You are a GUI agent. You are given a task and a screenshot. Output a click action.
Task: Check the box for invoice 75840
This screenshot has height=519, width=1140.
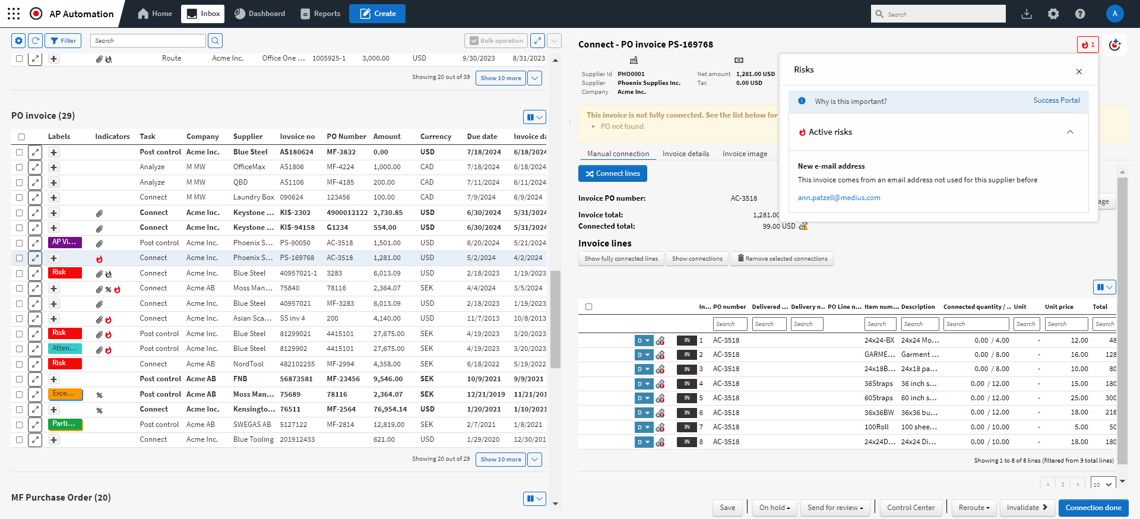pyautogui.click(x=19, y=288)
